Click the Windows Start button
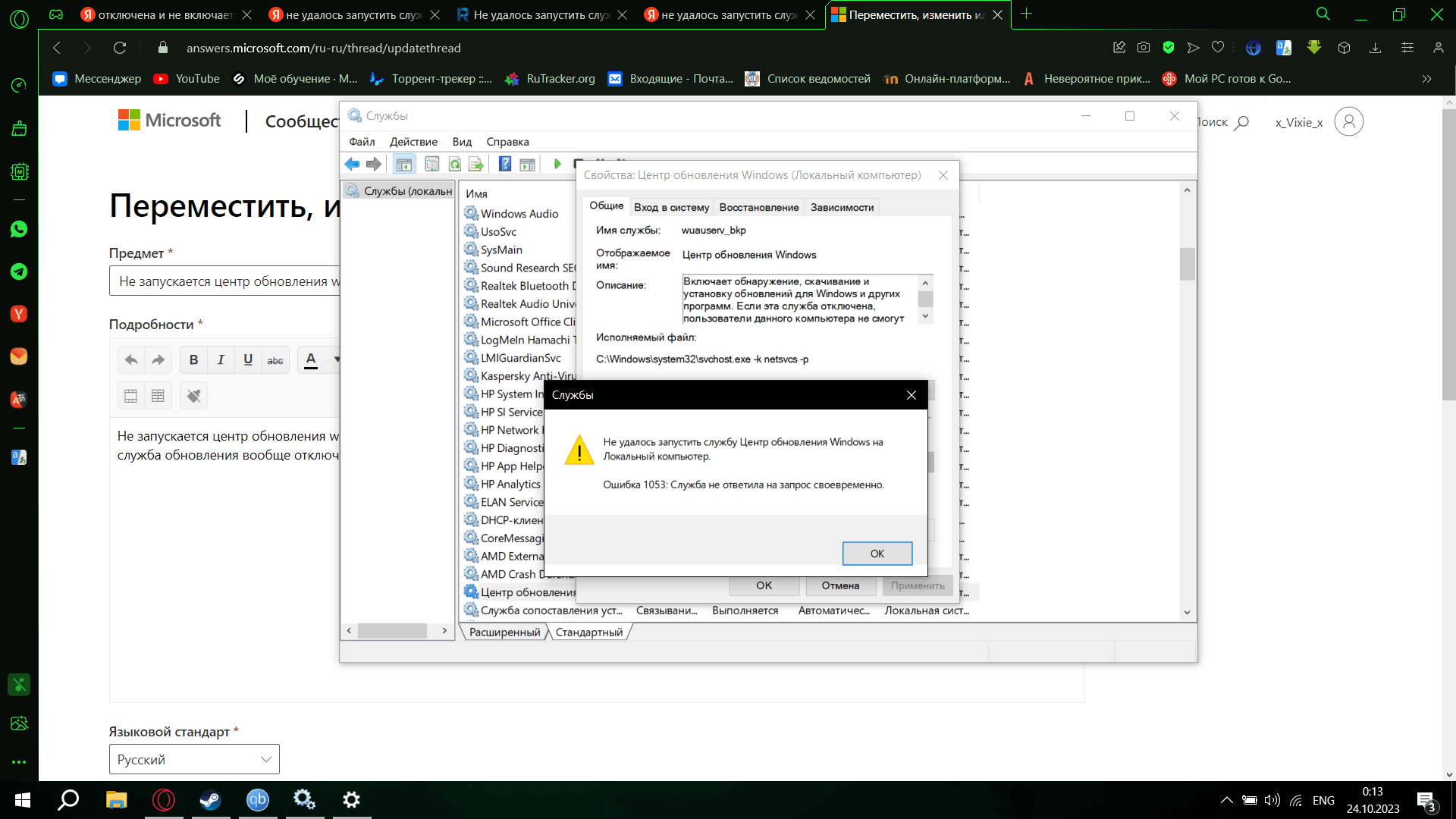 coord(22,800)
